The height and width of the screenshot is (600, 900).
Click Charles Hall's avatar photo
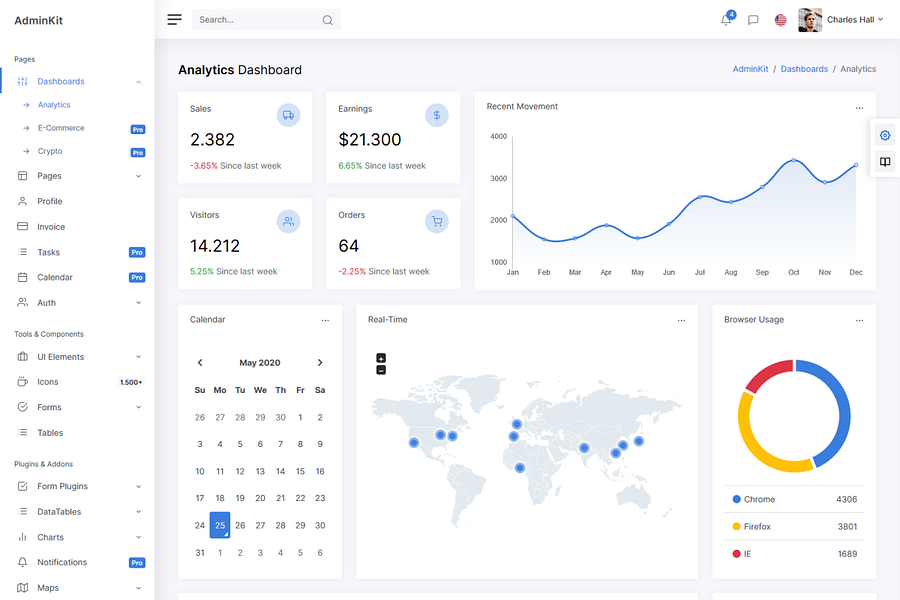810,20
